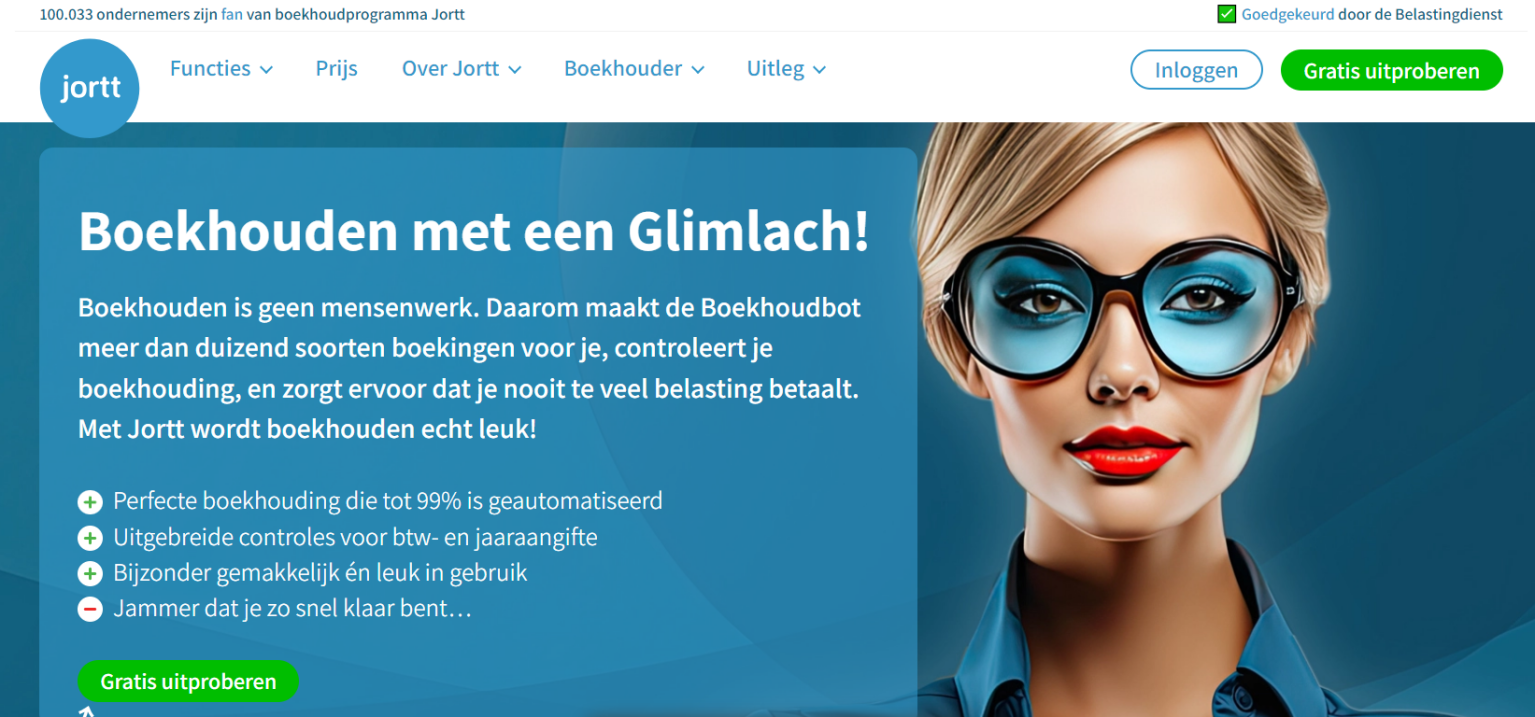Click the round jortt logo
The height and width of the screenshot is (717, 1535).
point(90,88)
